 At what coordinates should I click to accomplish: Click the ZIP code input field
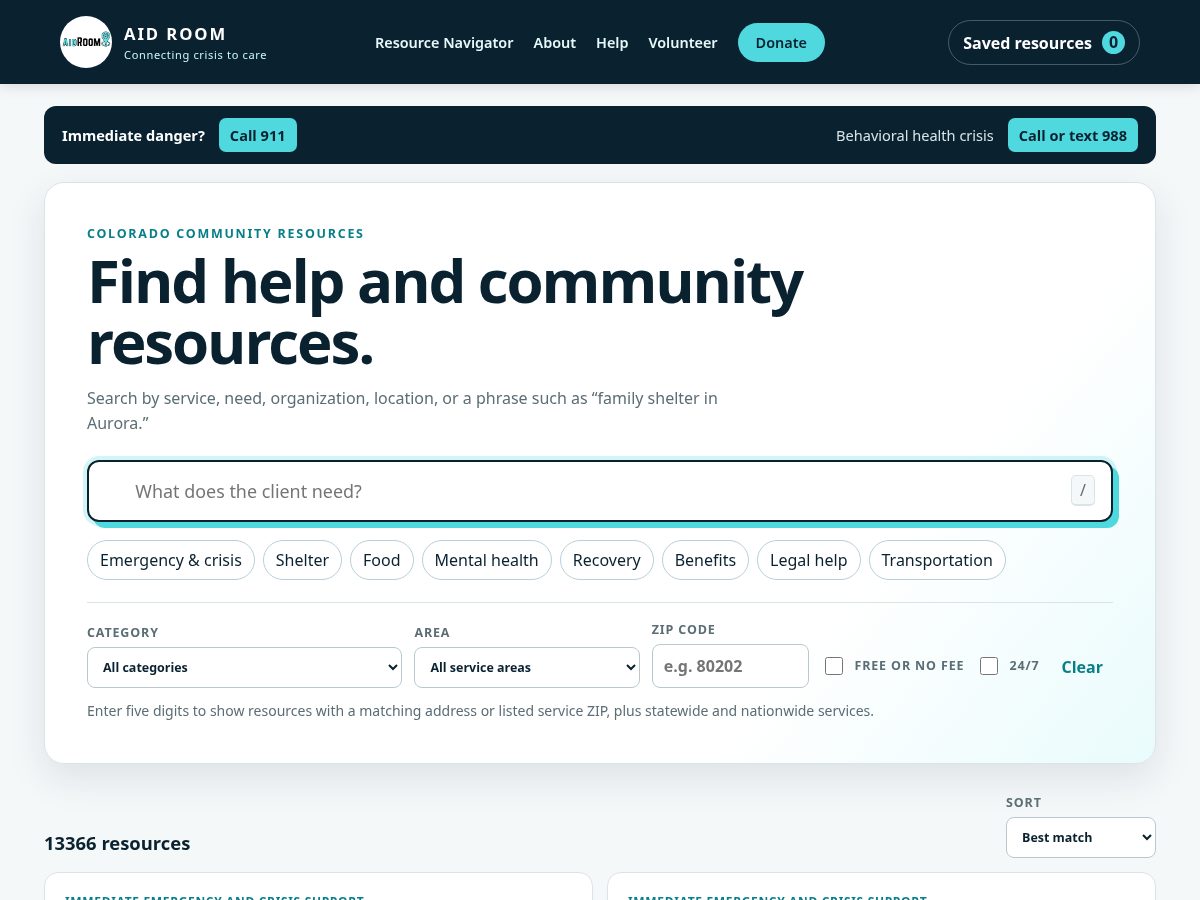point(730,666)
